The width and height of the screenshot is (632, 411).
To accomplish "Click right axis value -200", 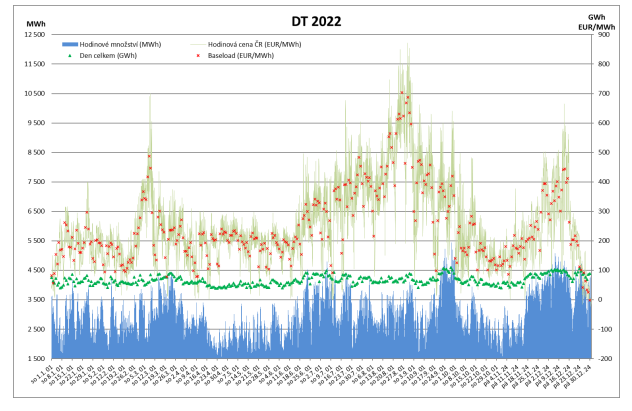I will tap(604, 359).
